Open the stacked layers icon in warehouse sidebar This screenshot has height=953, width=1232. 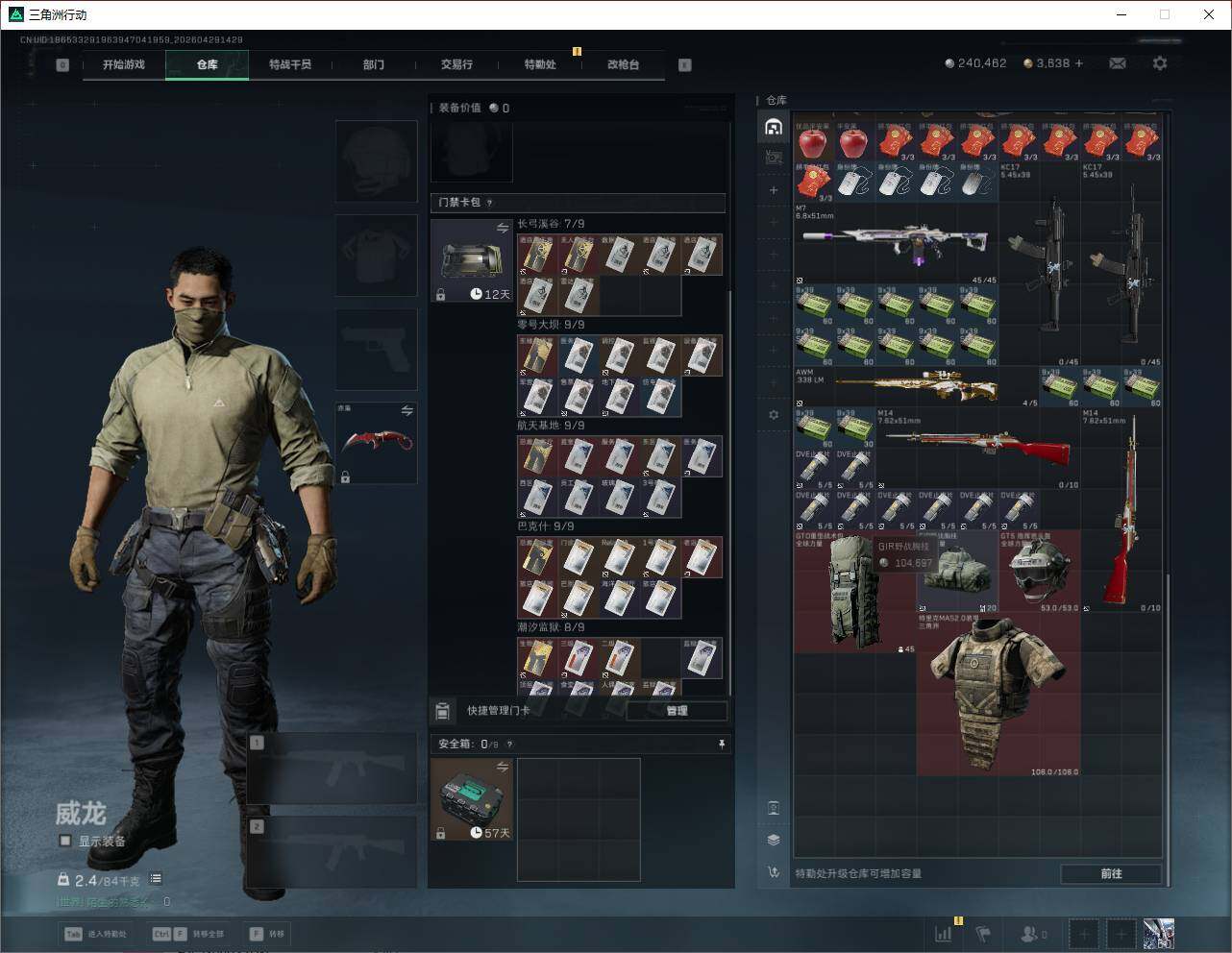[x=774, y=840]
